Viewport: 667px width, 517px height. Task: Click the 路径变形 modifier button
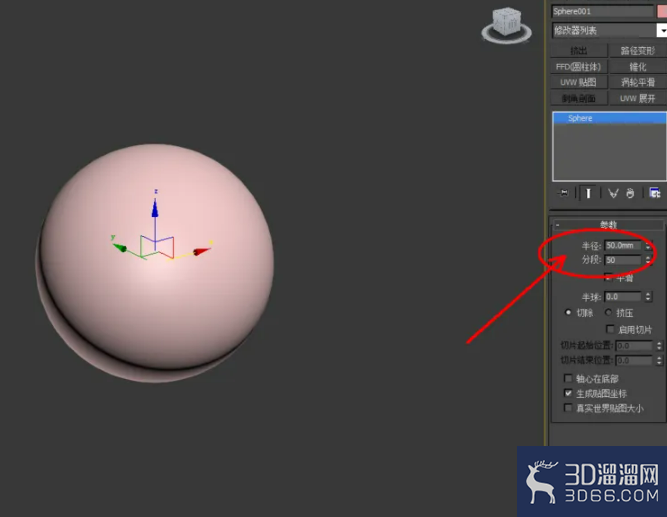click(x=638, y=51)
